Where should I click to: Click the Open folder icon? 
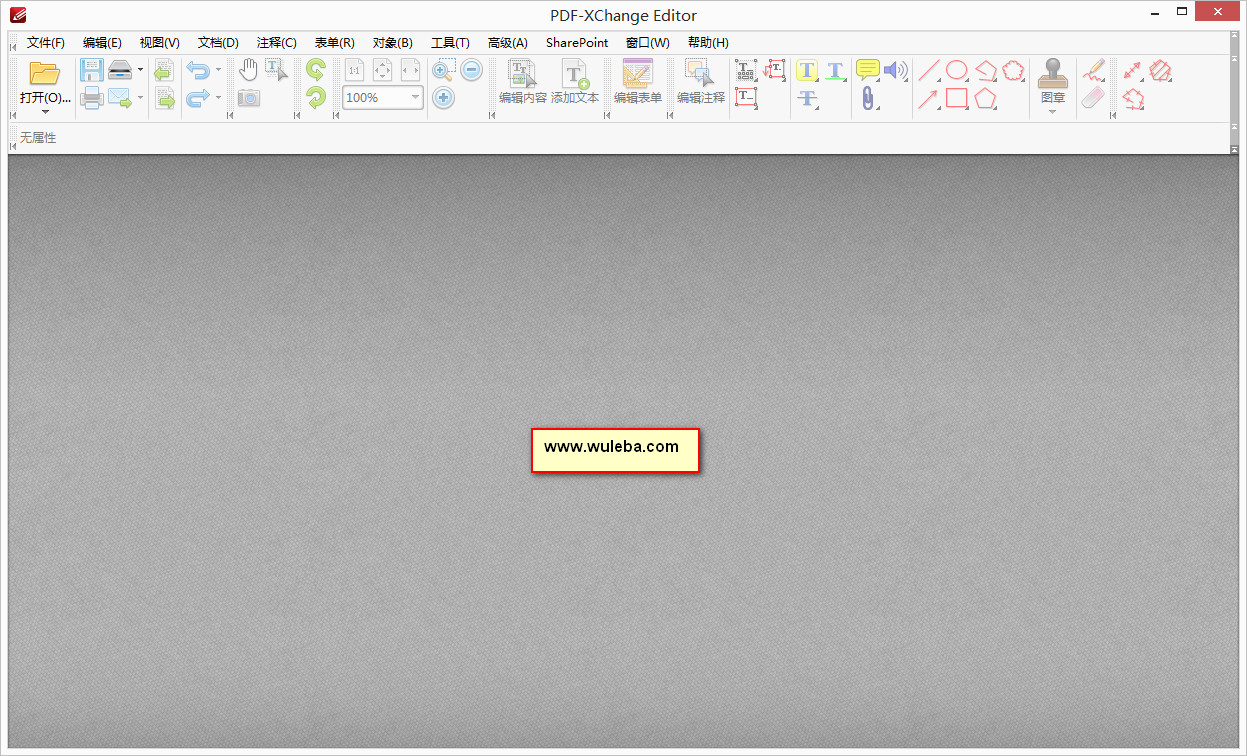[x=45, y=72]
